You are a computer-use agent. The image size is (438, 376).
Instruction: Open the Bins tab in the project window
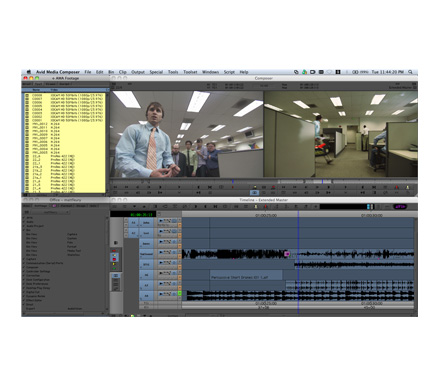[27, 206]
